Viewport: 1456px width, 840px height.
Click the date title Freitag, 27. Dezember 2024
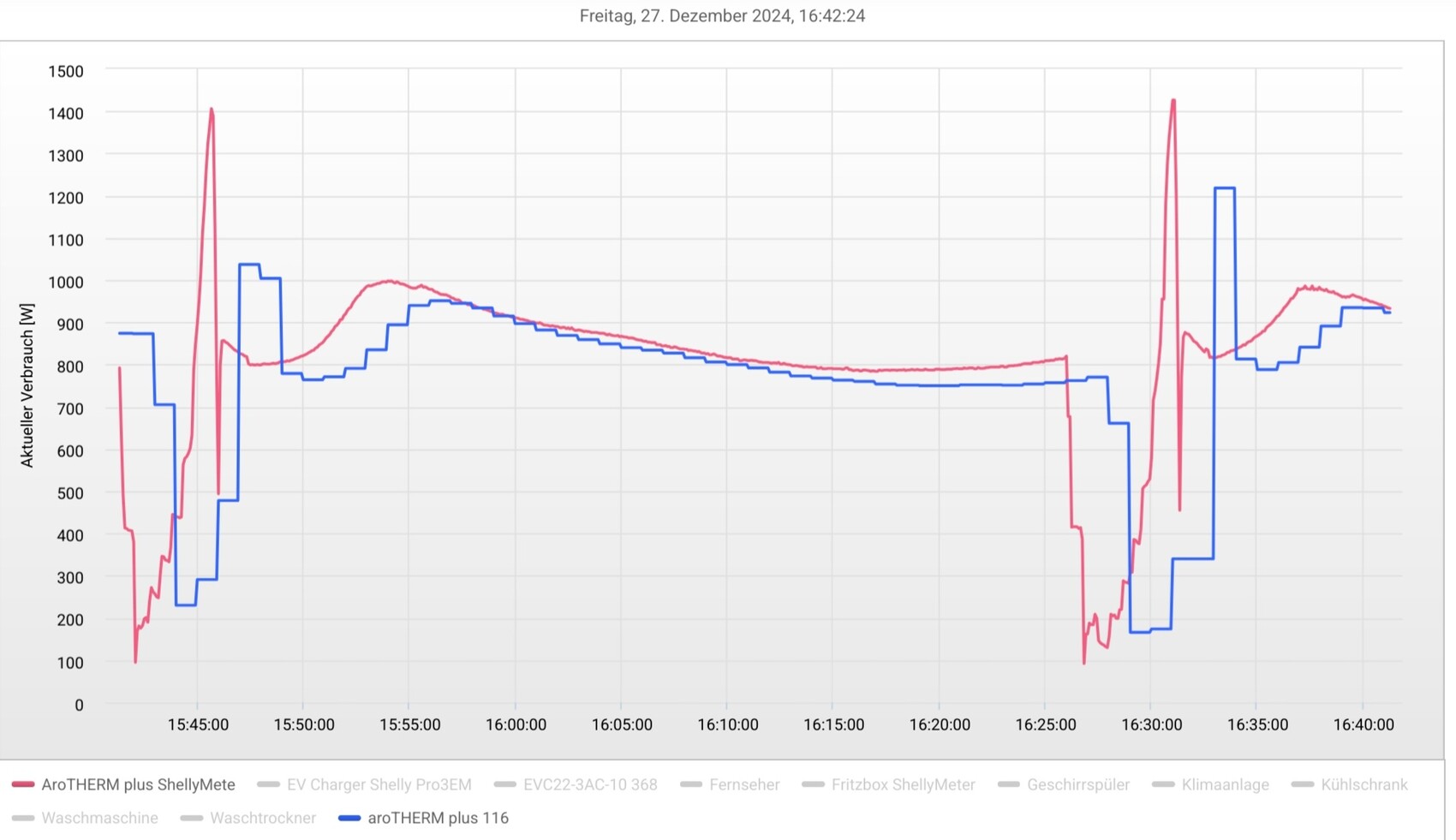click(x=722, y=15)
